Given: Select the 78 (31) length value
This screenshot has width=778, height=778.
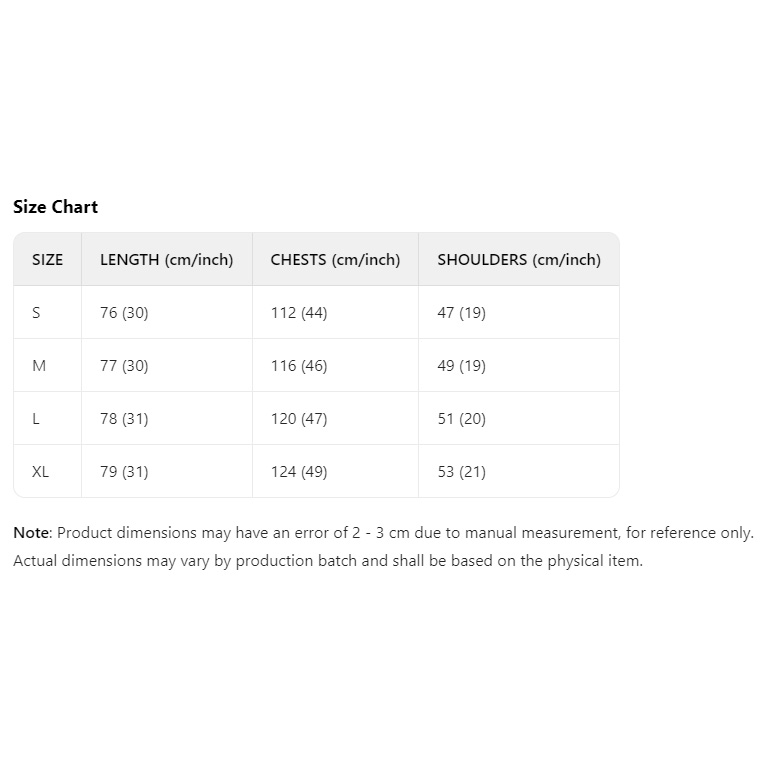Looking at the screenshot, I should tap(124, 419).
